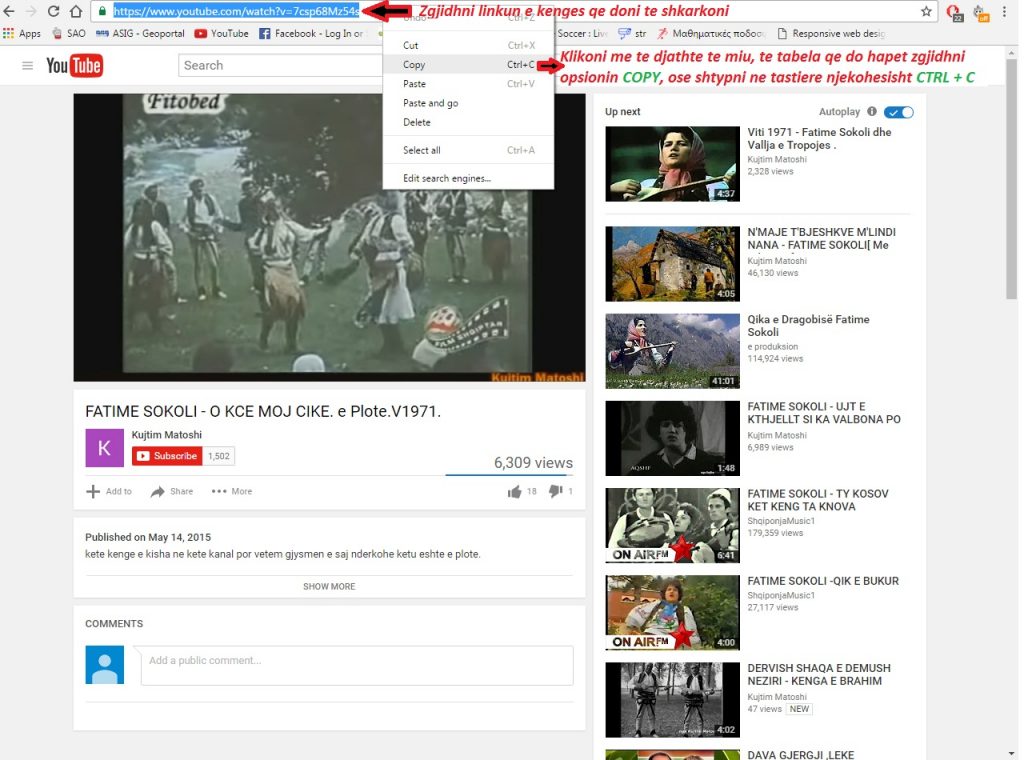The width and height of the screenshot is (1024, 760).
Task: Click the Add a public comment box
Action: point(357,665)
